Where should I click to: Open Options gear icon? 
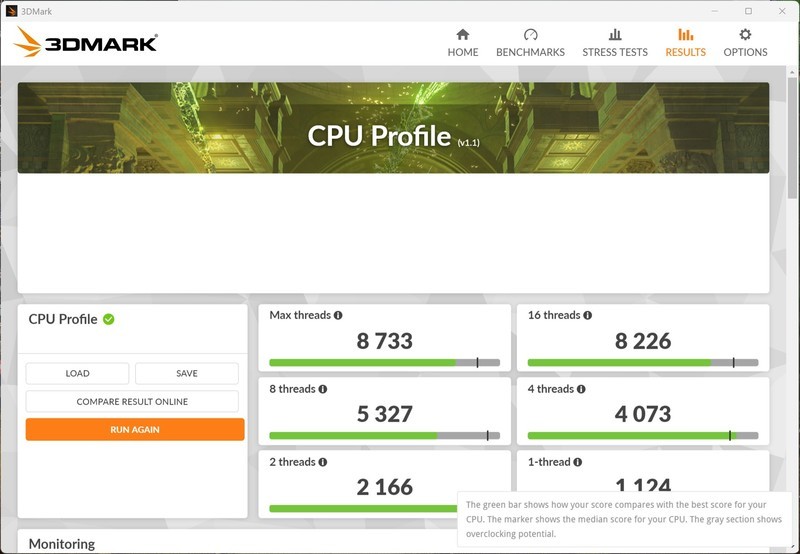tap(745, 35)
